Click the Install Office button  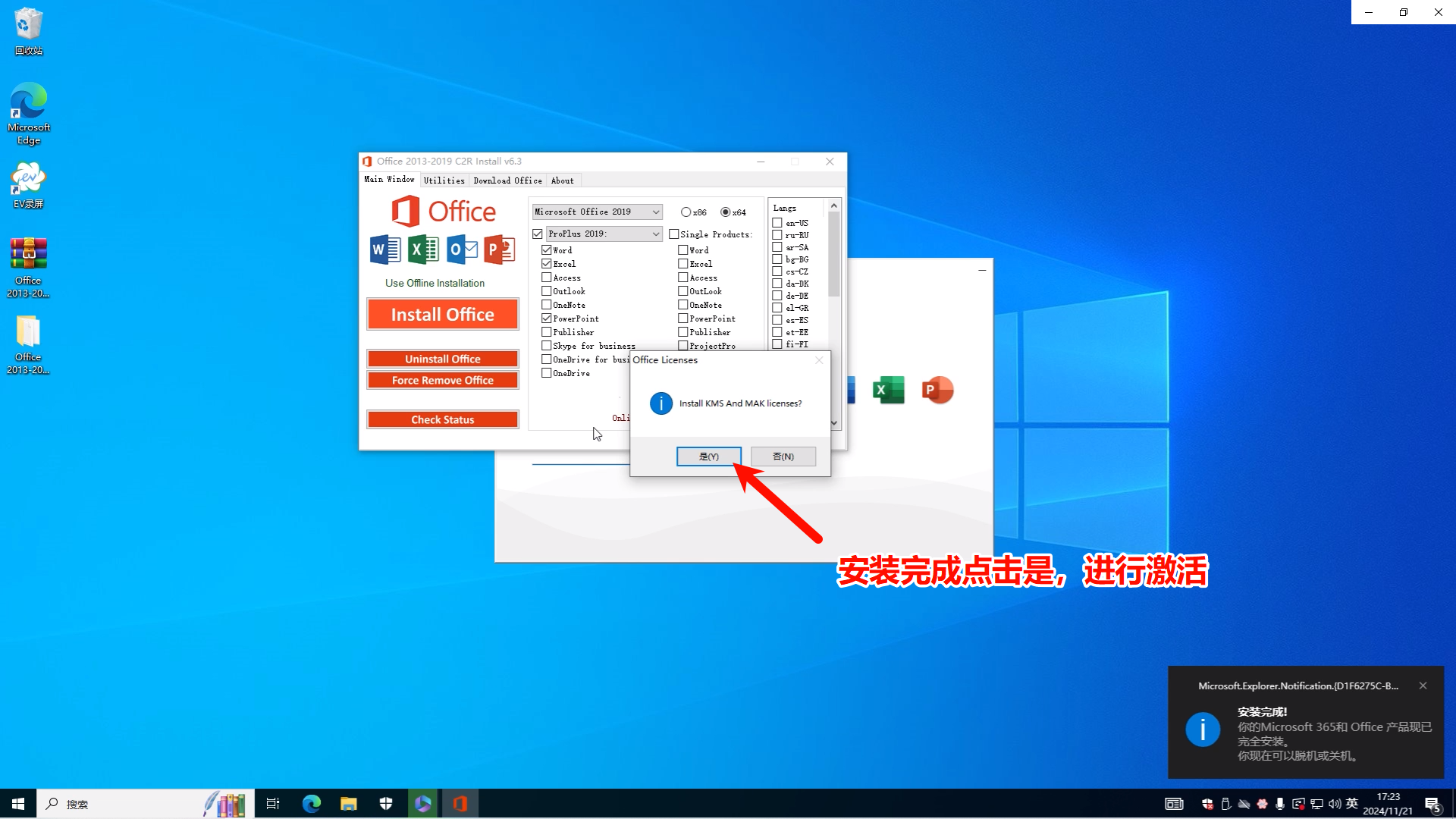[x=443, y=314]
